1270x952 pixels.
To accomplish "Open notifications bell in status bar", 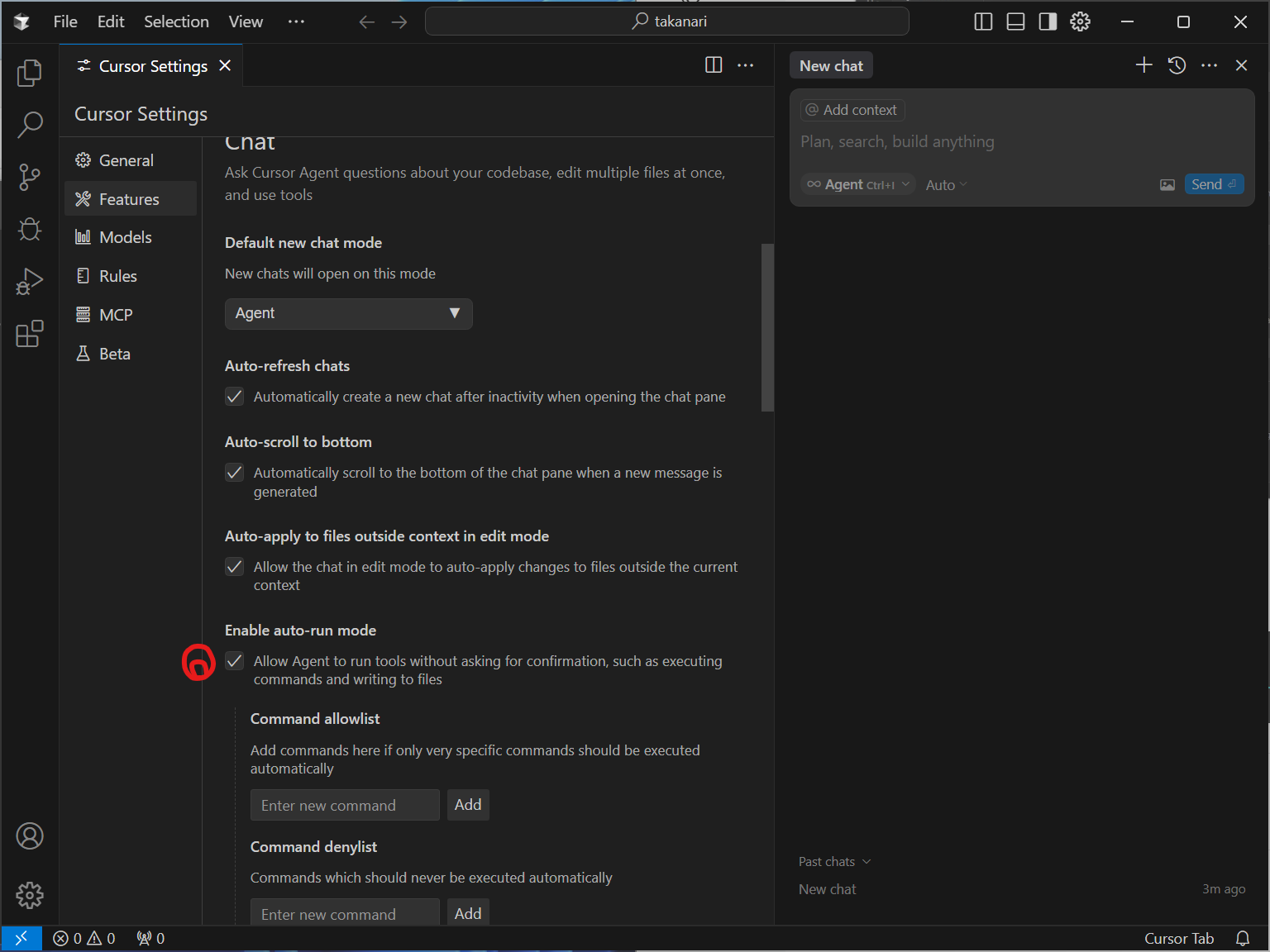I will 1243,939.
